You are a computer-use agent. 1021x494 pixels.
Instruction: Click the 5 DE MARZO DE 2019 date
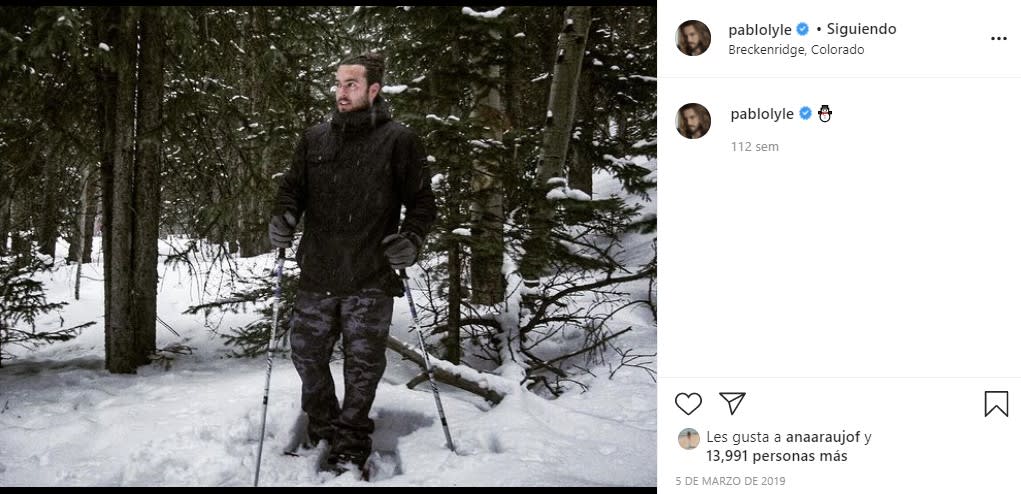tap(731, 481)
